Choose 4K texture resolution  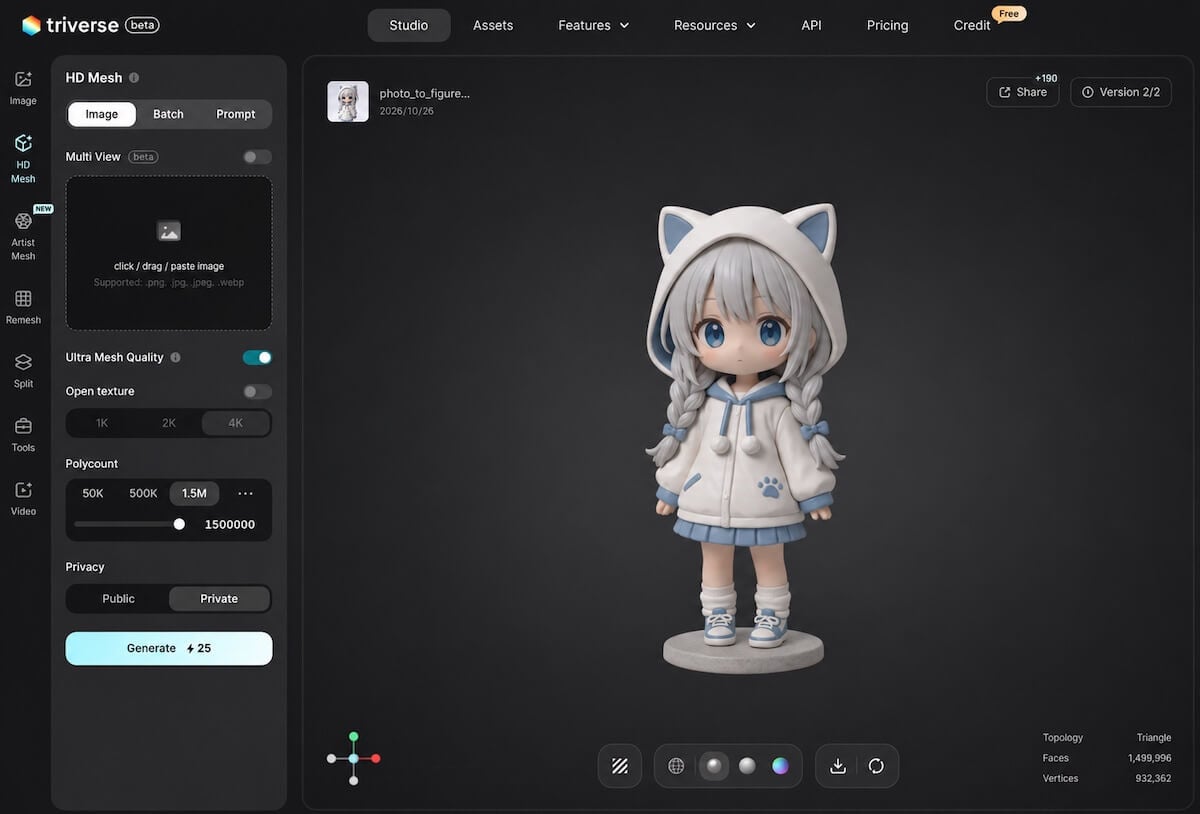236,423
